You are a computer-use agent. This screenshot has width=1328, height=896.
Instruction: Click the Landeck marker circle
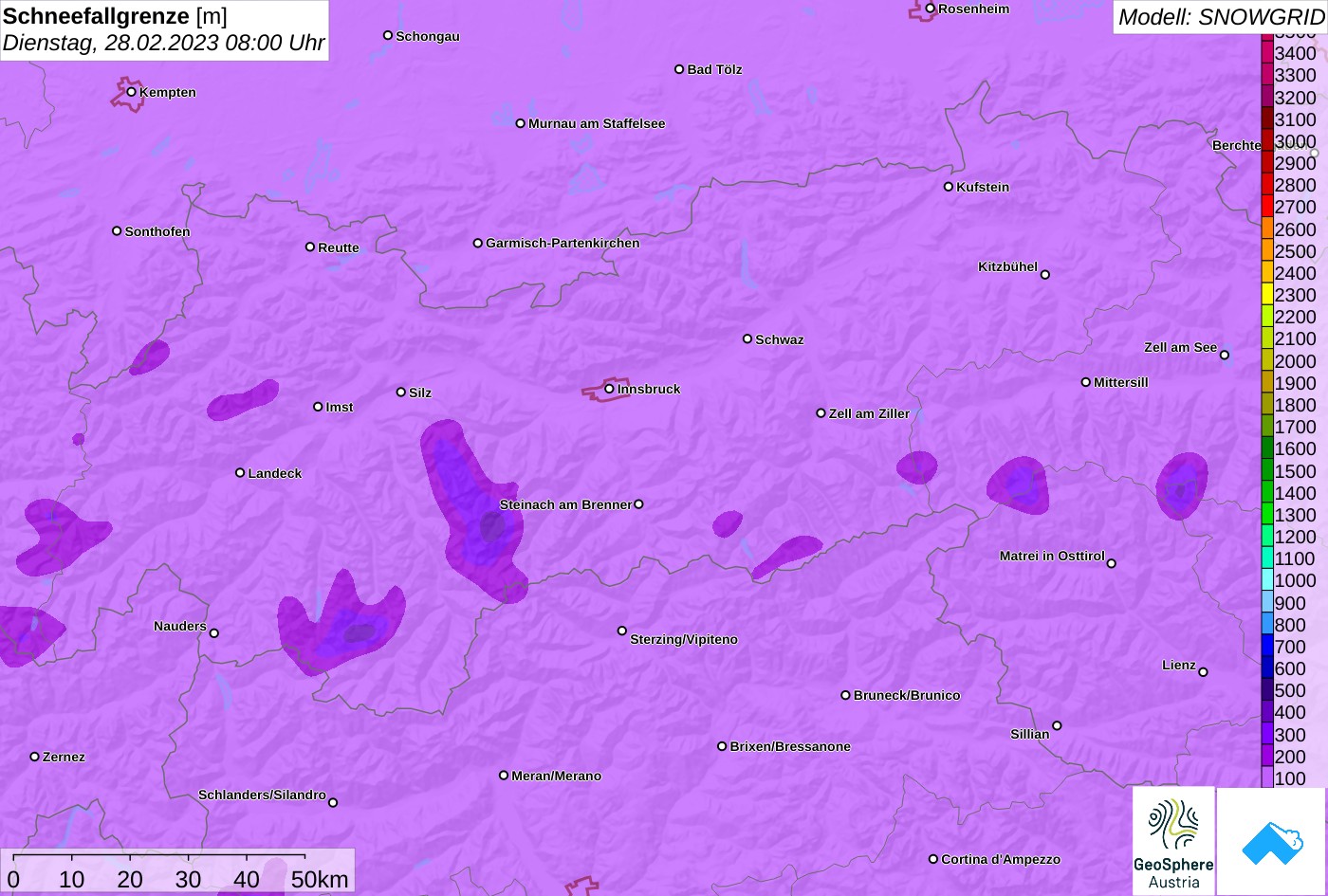tap(240, 472)
